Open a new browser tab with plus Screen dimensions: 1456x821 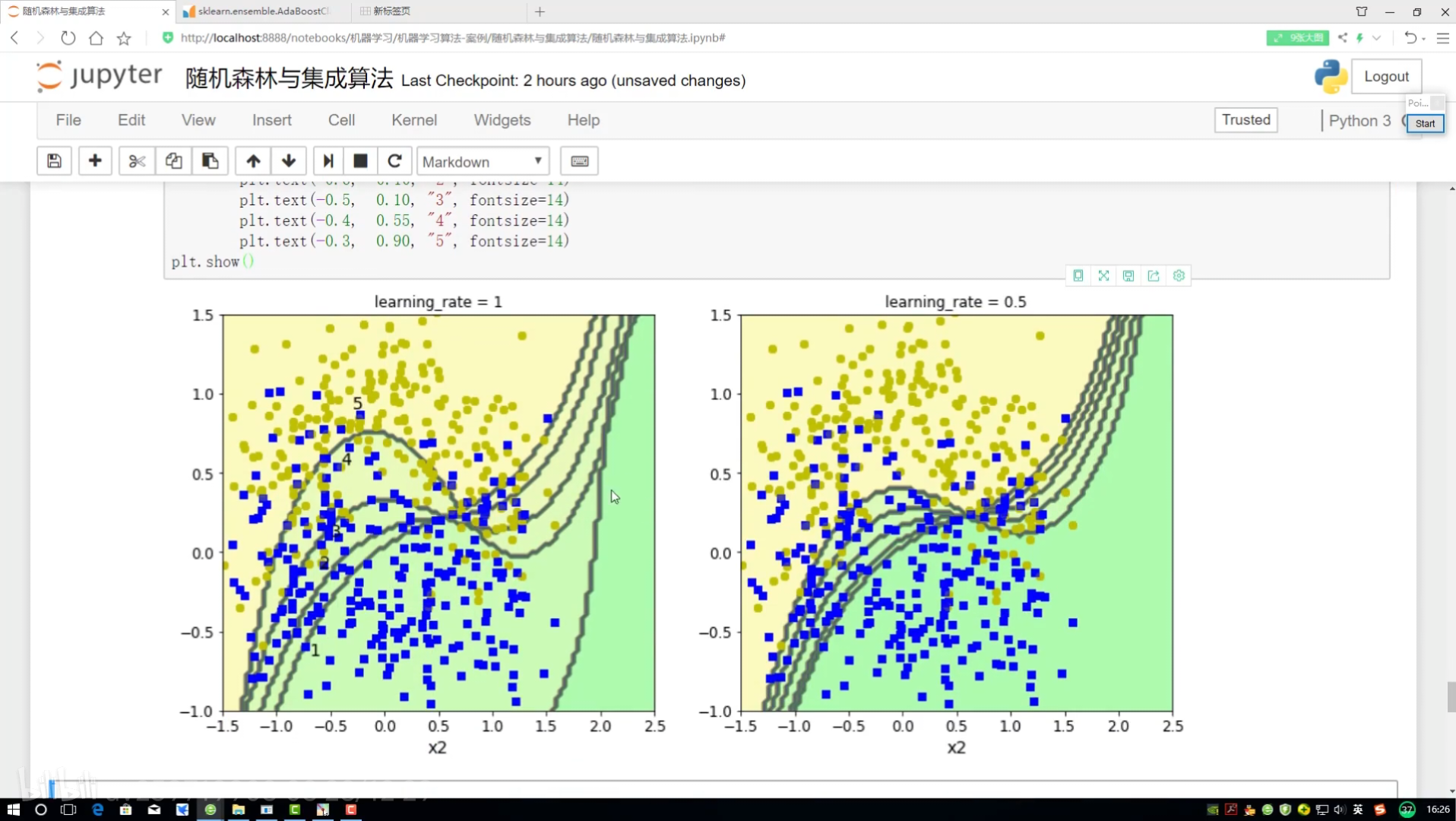(540, 11)
